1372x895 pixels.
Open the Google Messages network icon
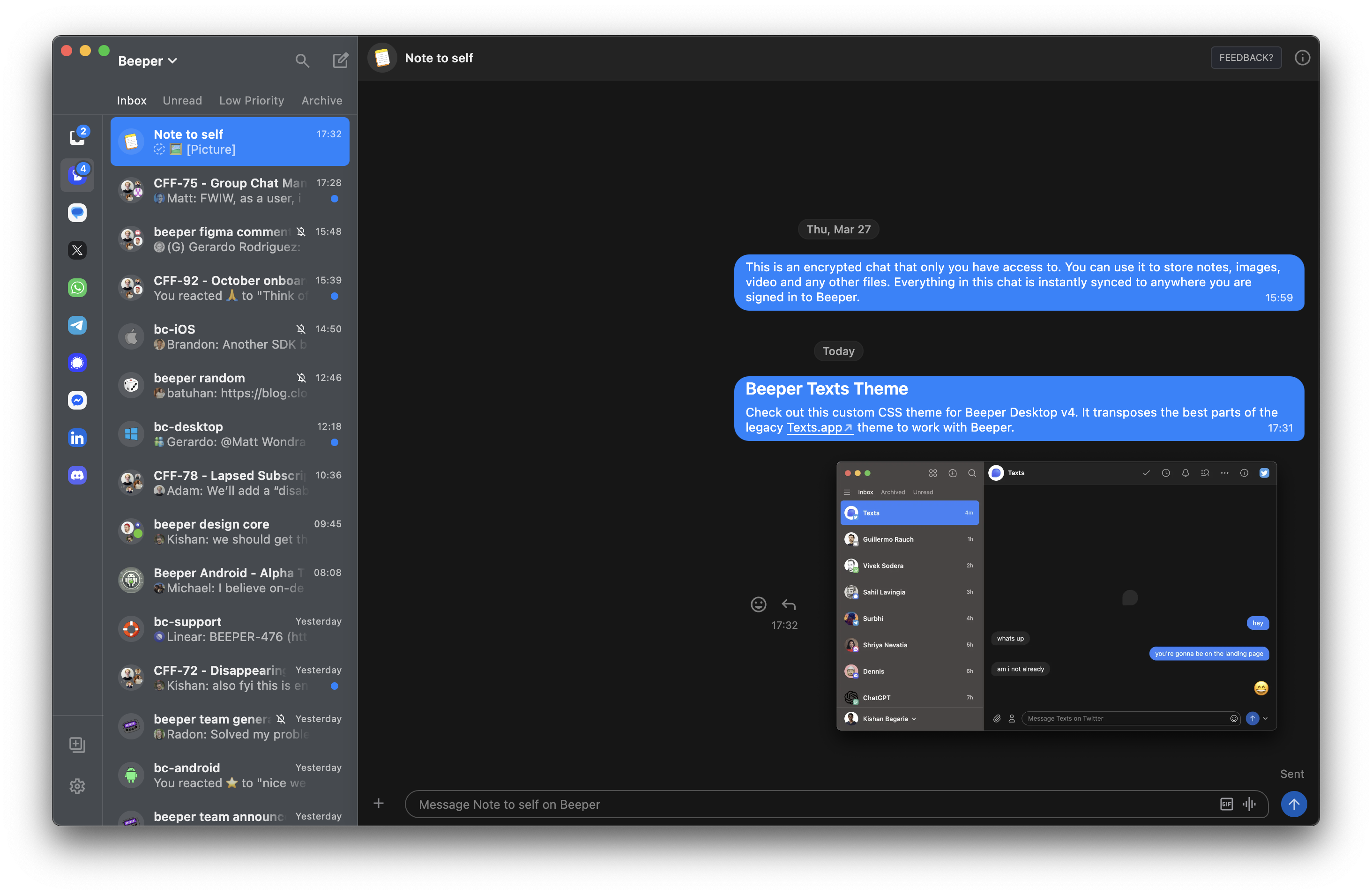pos(77,213)
